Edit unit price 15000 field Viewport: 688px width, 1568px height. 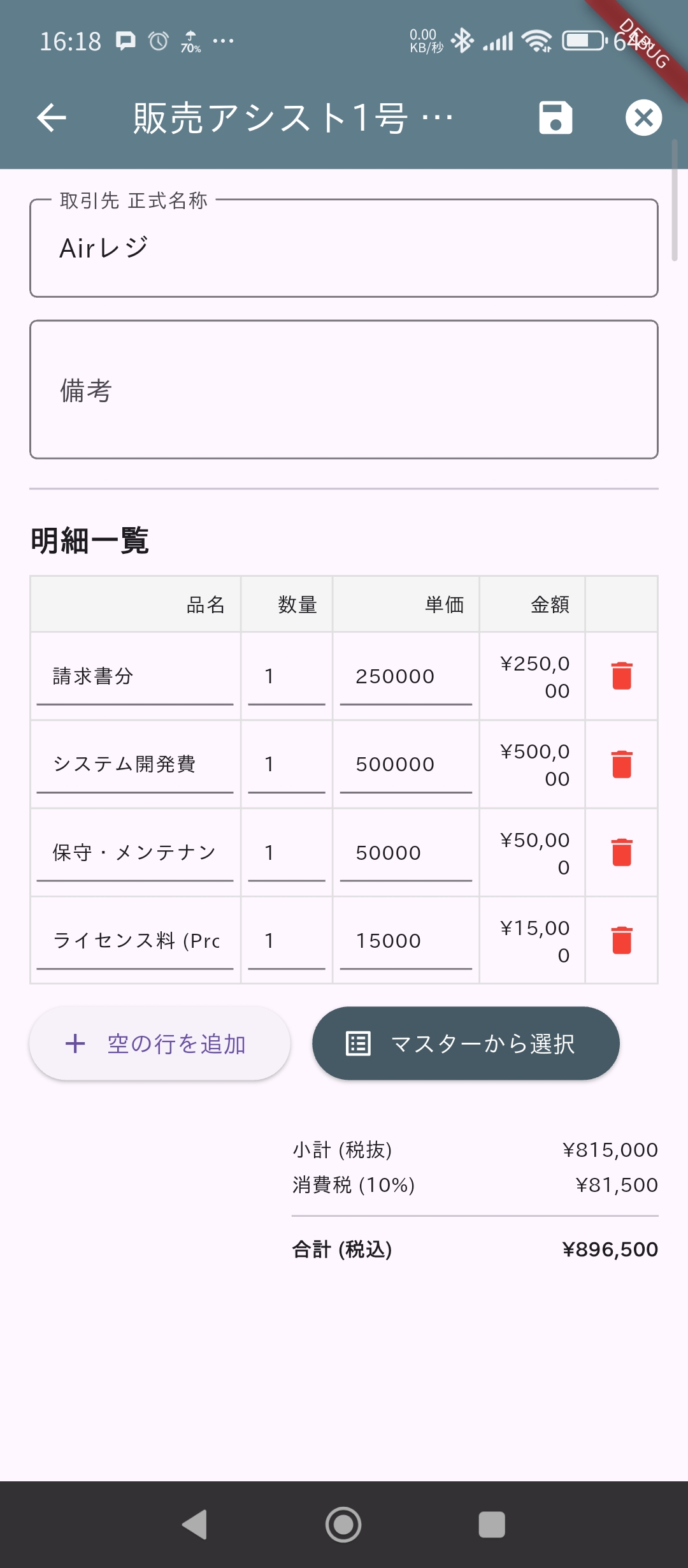click(406, 940)
